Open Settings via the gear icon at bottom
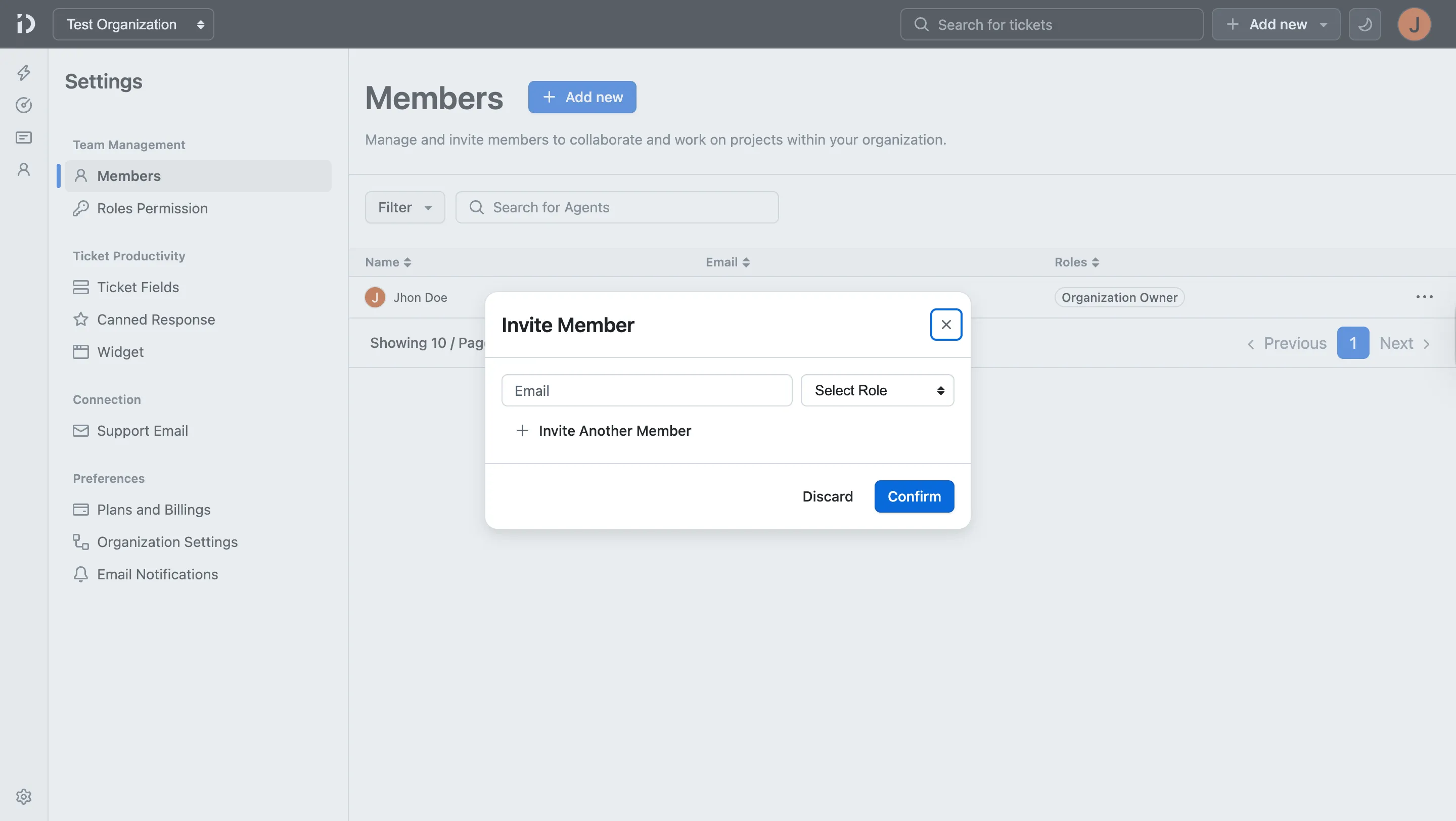 click(23, 796)
